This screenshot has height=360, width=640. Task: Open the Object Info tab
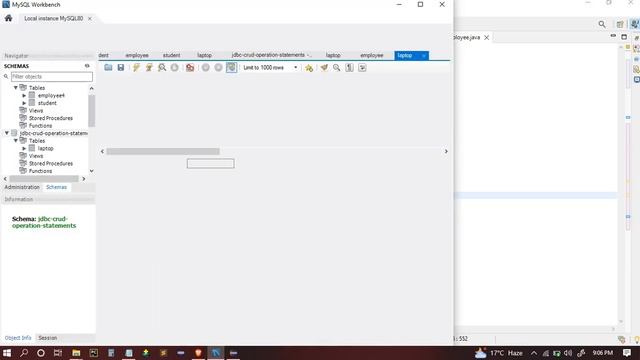[x=18, y=338]
